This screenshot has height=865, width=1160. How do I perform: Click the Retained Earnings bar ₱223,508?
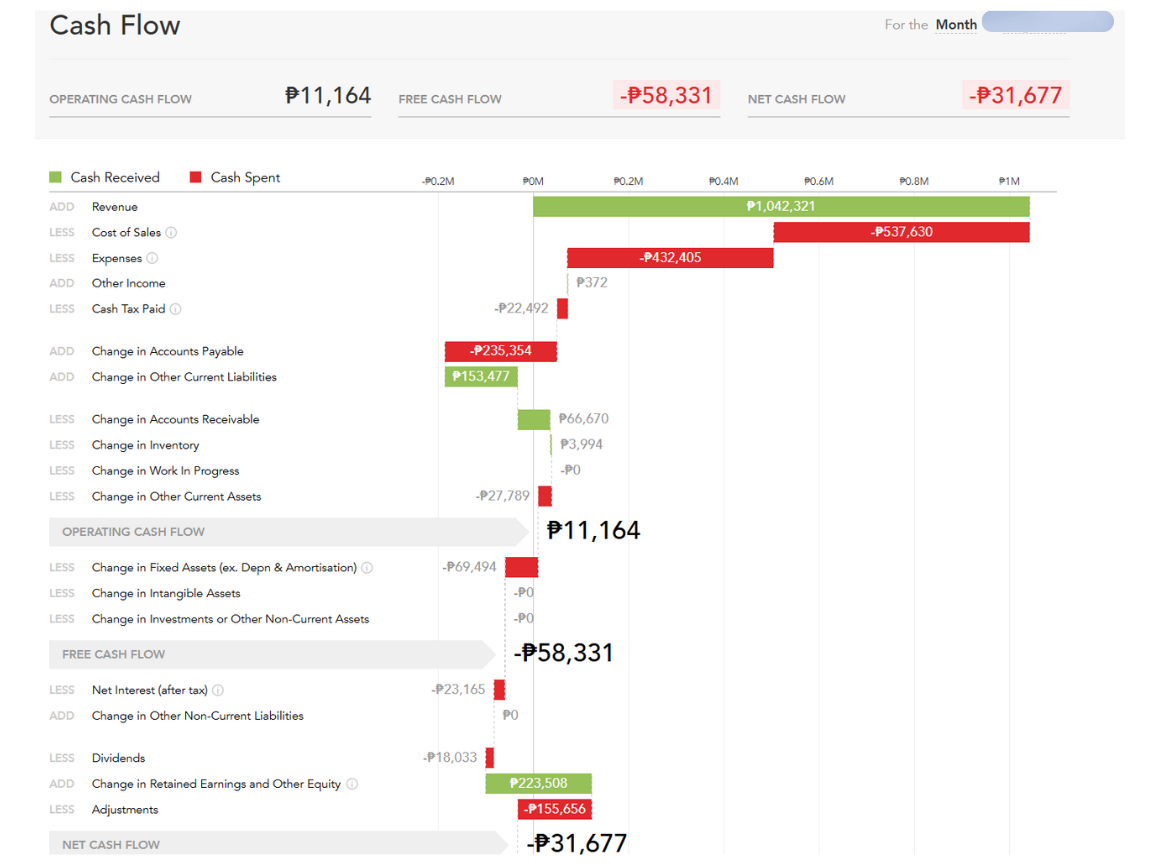(x=539, y=784)
